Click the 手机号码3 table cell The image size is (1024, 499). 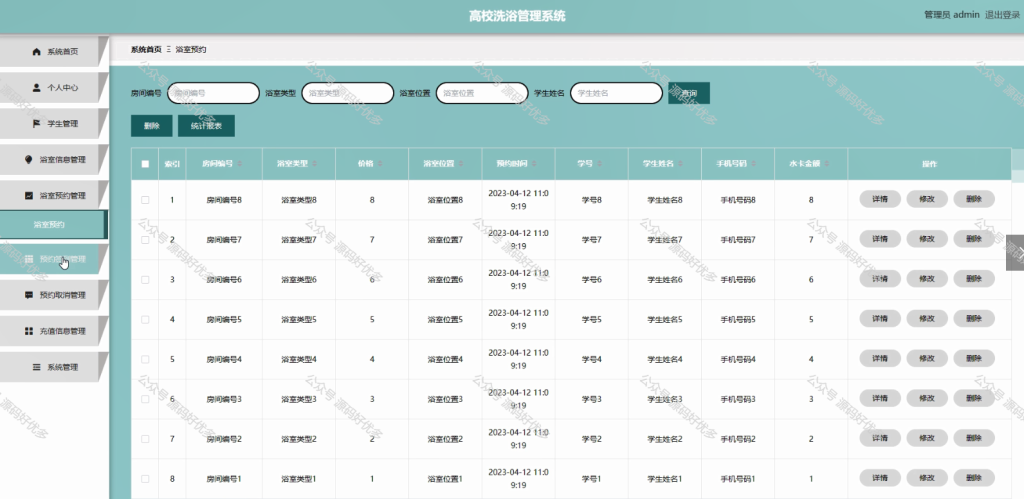pos(738,399)
